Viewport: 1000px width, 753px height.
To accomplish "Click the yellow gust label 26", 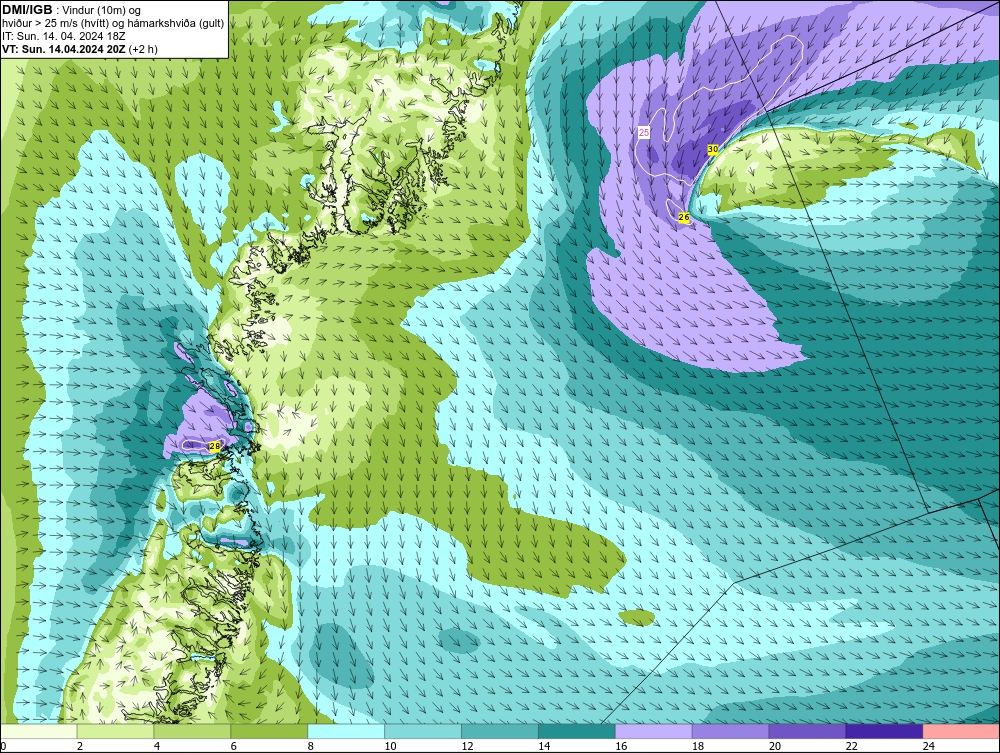I will pos(684,217).
